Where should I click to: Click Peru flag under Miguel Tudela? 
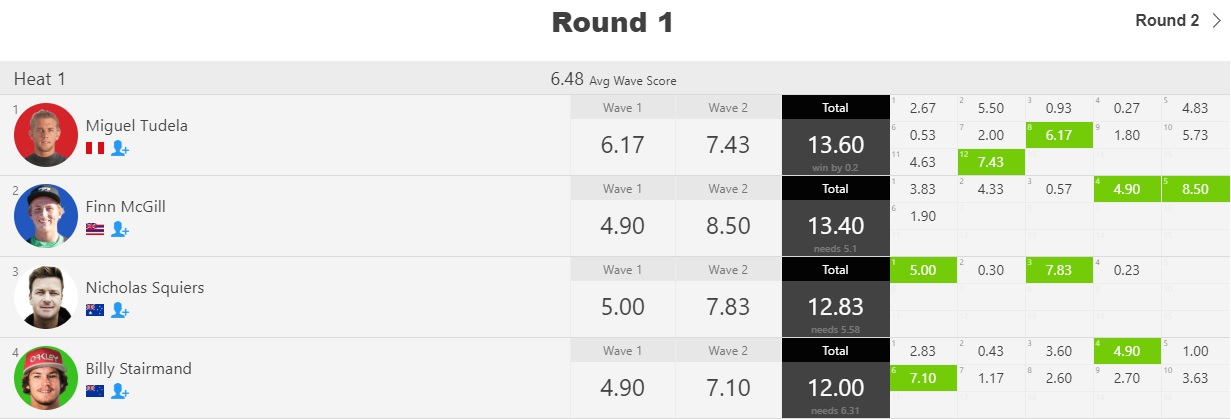tap(95, 148)
